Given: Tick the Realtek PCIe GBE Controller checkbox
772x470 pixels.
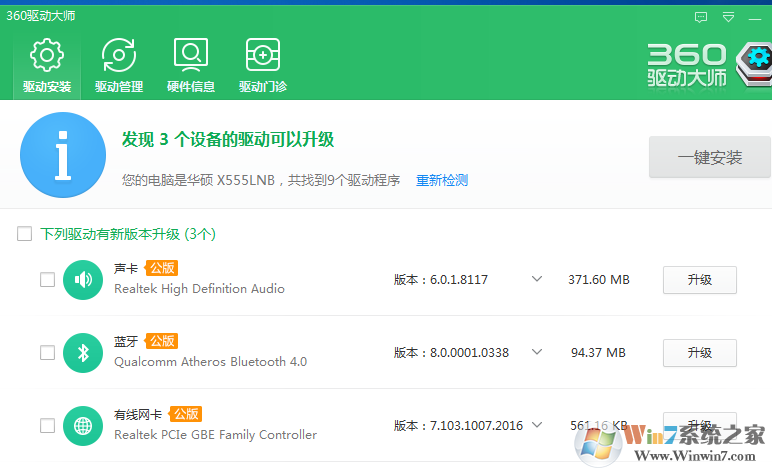Looking at the screenshot, I should (x=47, y=425).
